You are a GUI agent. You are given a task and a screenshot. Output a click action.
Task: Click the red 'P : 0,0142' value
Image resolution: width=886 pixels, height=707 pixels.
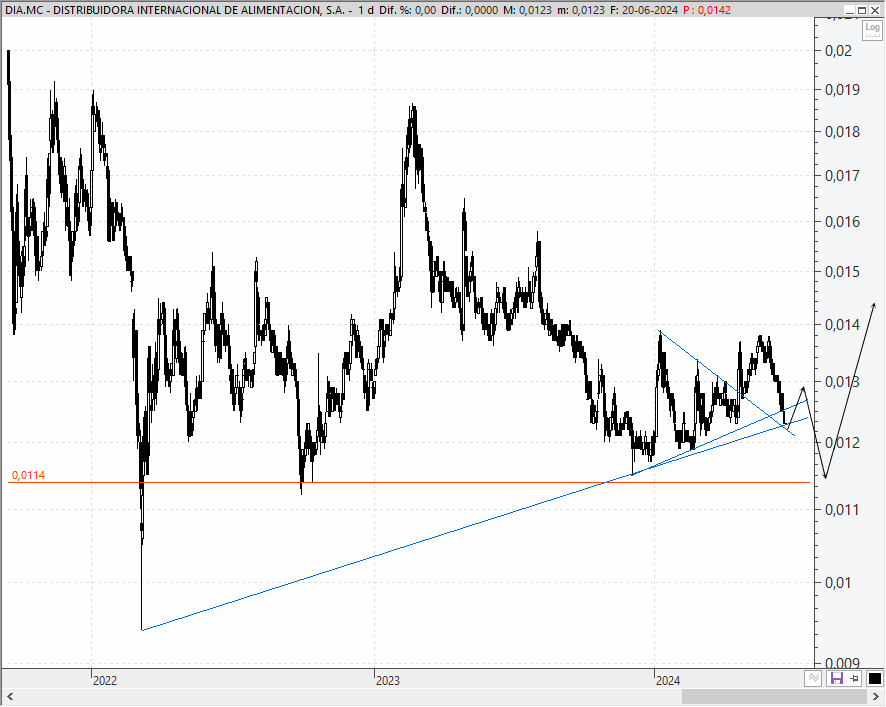pyautogui.click(x=707, y=10)
